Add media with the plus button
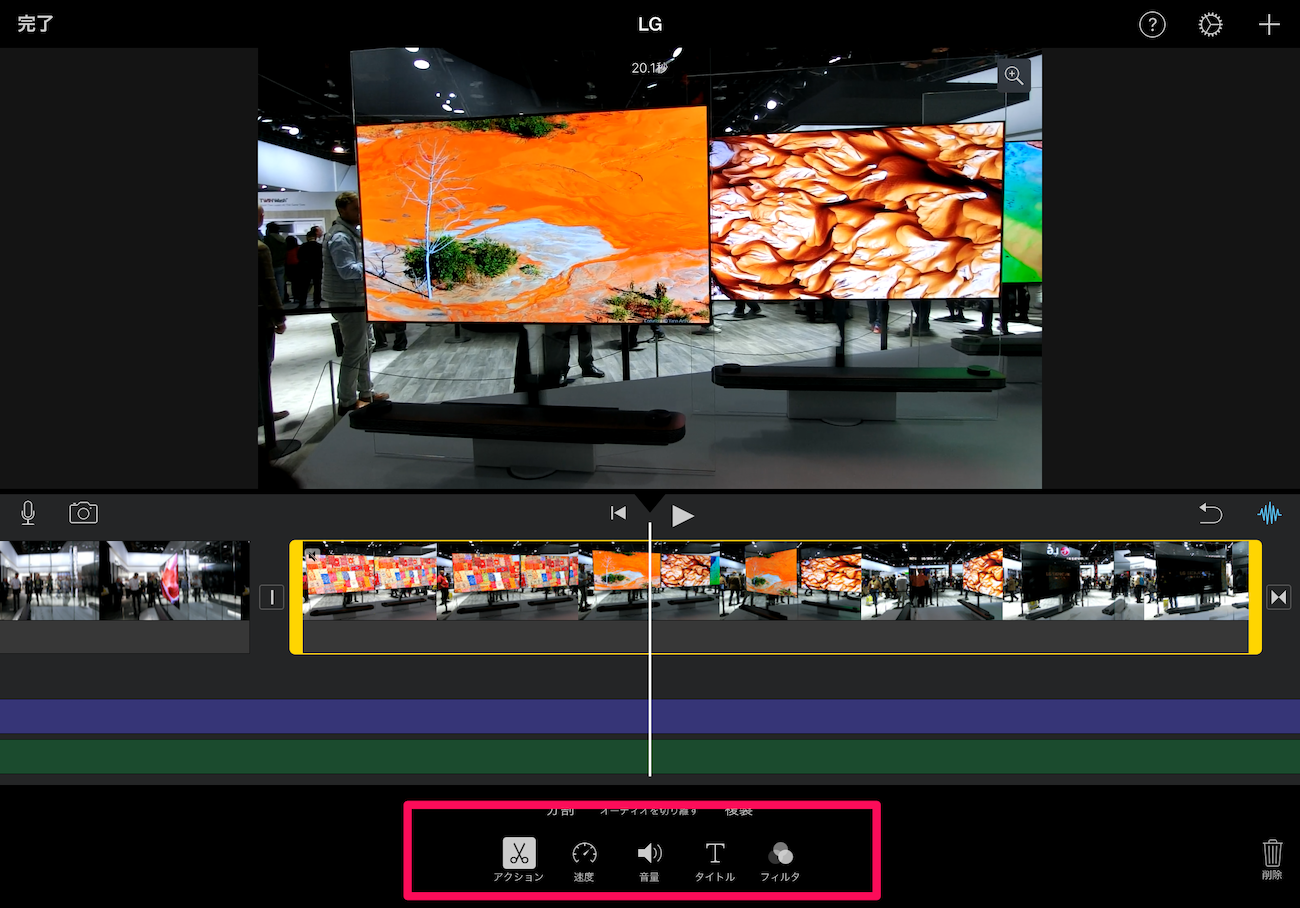 pyautogui.click(x=1268, y=25)
